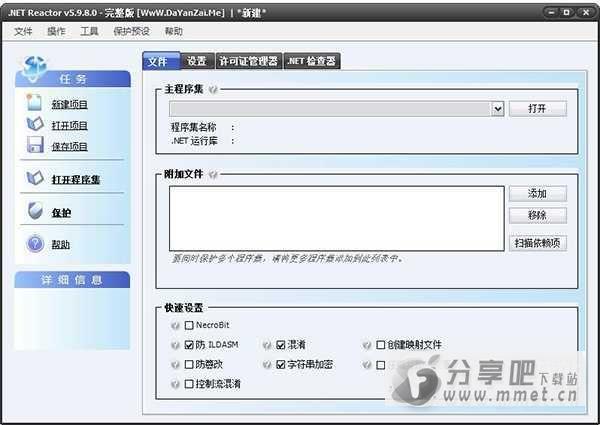Click the 移除 button
Image resolution: width=600 pixels, height=425 pixels.
tap(538, 216)
